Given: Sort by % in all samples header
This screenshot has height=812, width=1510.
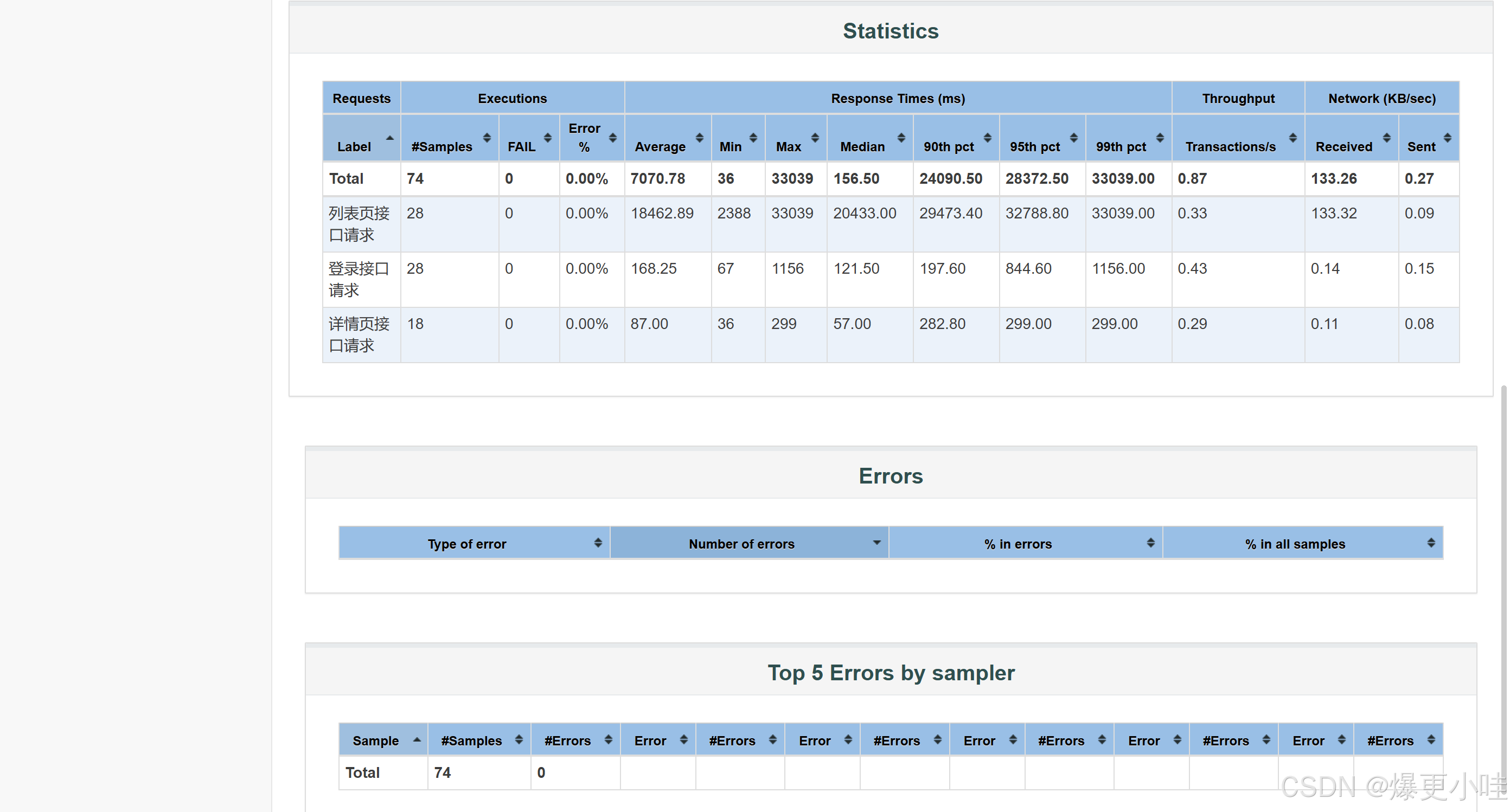Looking at the screenshot, I should point(1294,544).
